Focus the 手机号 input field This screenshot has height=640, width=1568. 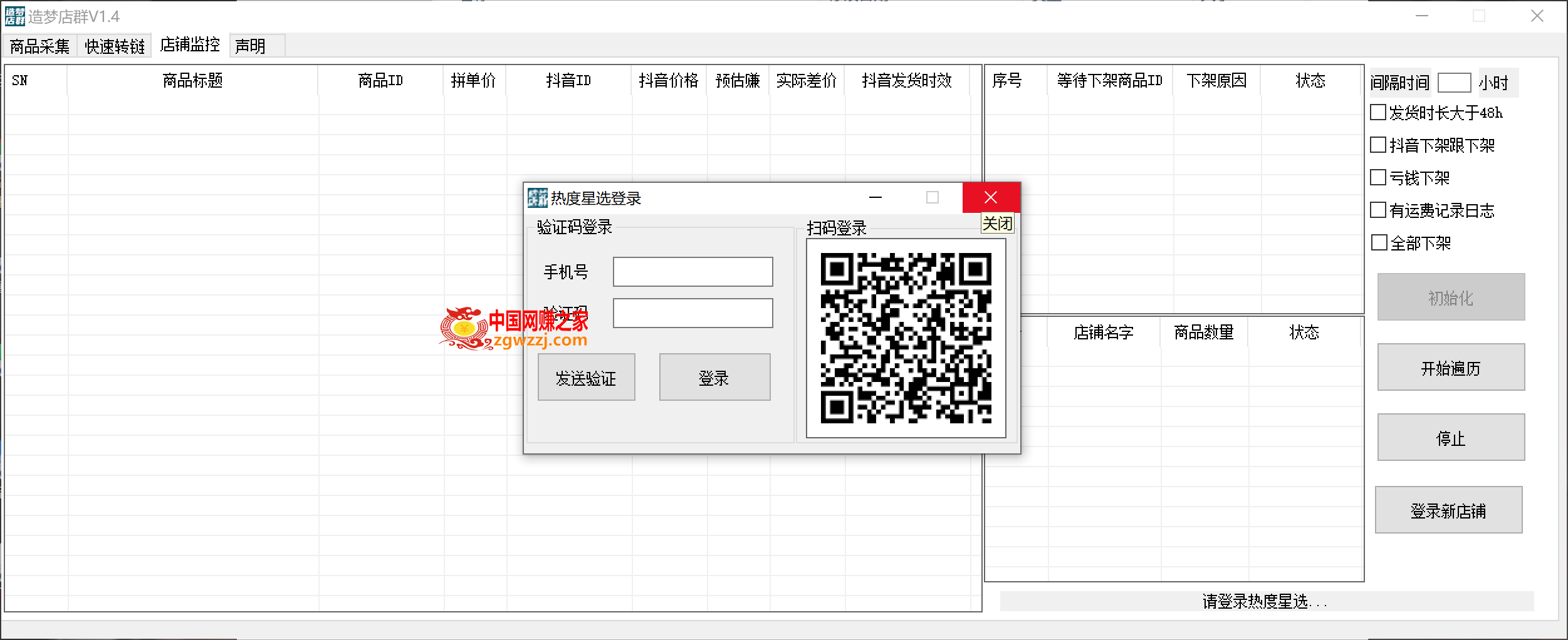693,272
